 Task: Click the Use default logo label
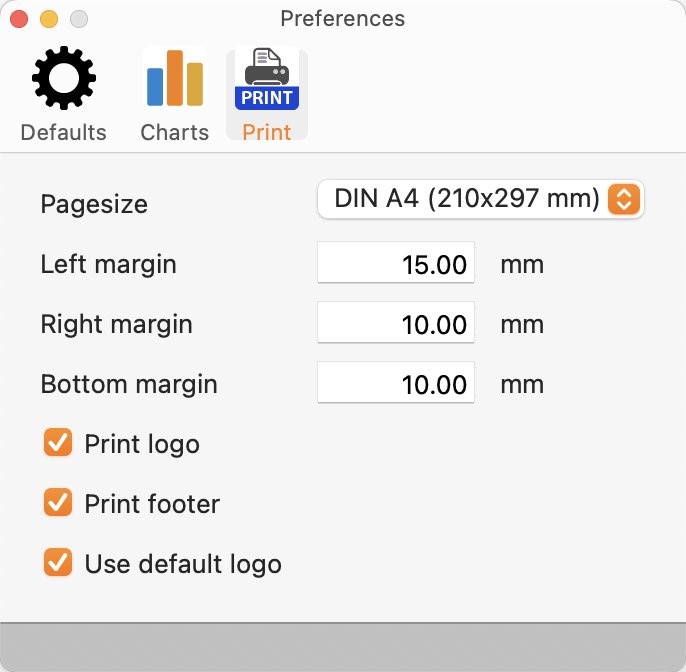183,564
